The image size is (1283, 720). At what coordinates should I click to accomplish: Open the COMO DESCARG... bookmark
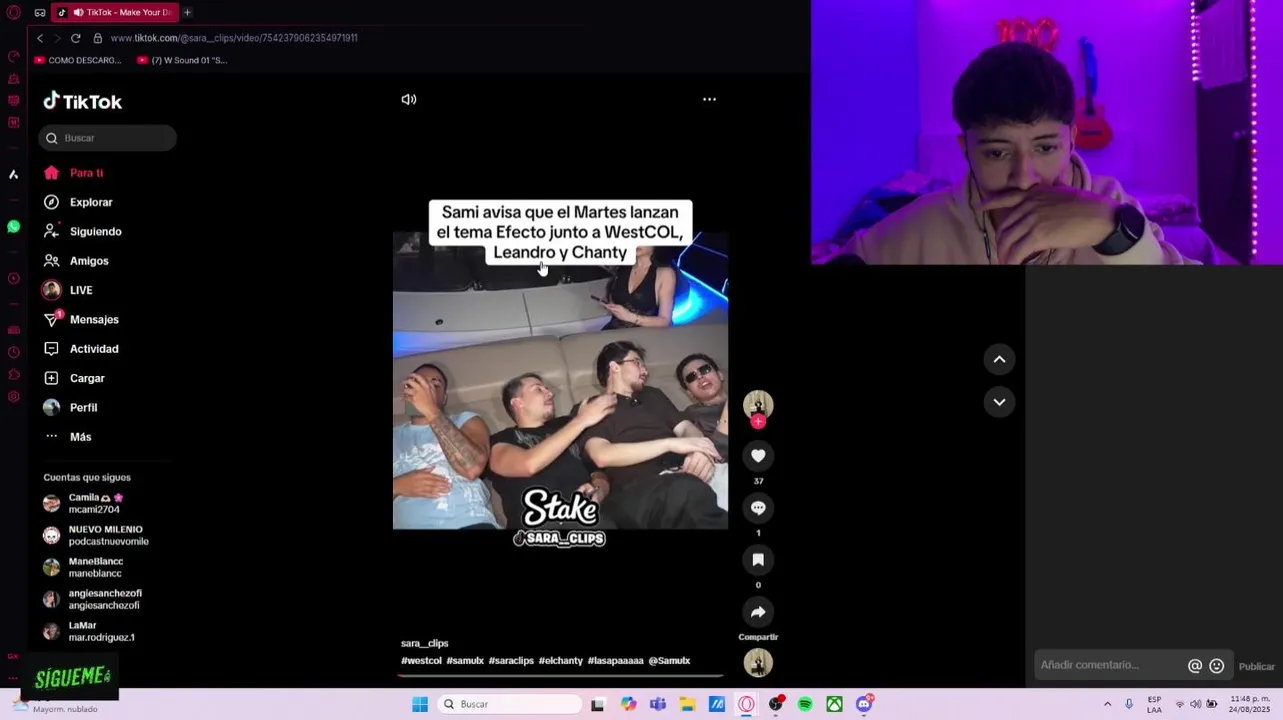click(78, 60)
